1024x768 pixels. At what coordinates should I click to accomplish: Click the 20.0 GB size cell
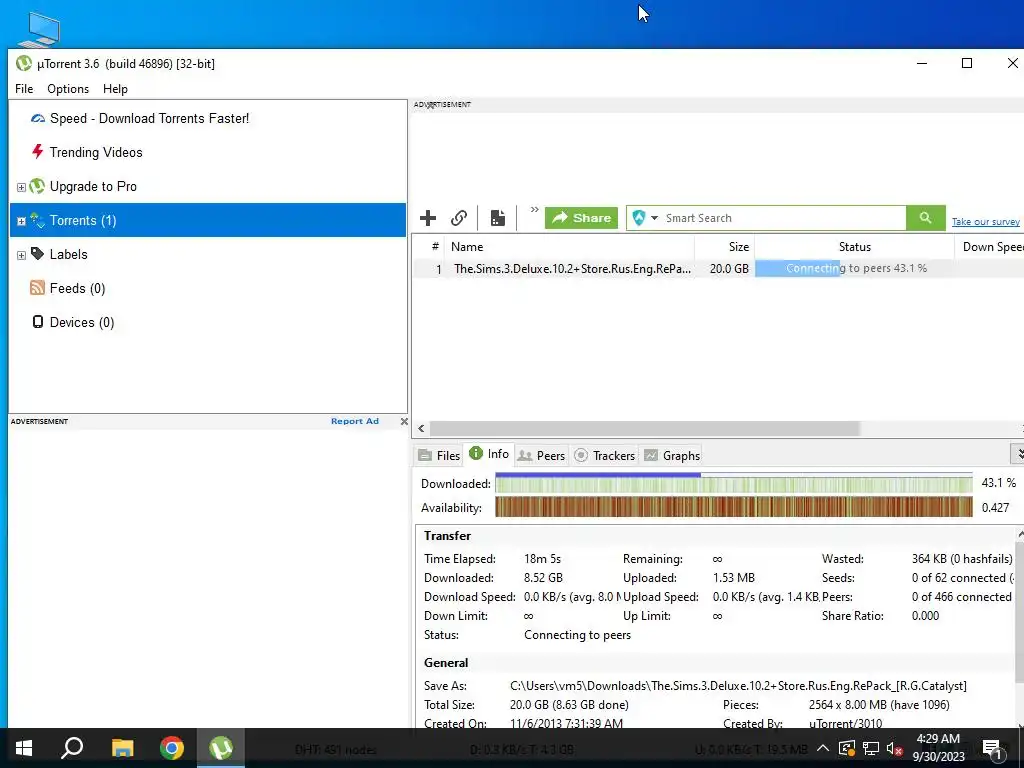click(x=729, y=268)
